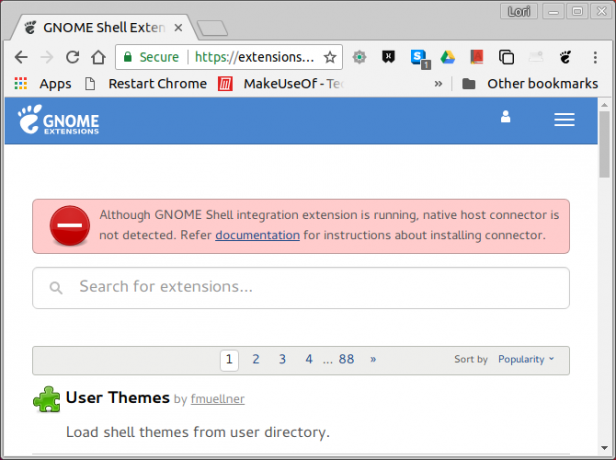Go to page 2 of results
The height and width of the screenshot is (460, 616).
256,359
